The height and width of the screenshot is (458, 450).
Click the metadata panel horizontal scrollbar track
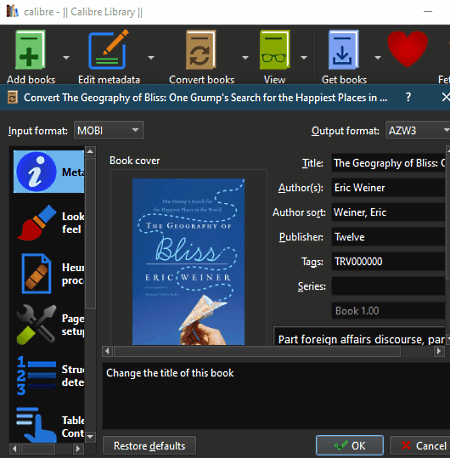(257, 351)
